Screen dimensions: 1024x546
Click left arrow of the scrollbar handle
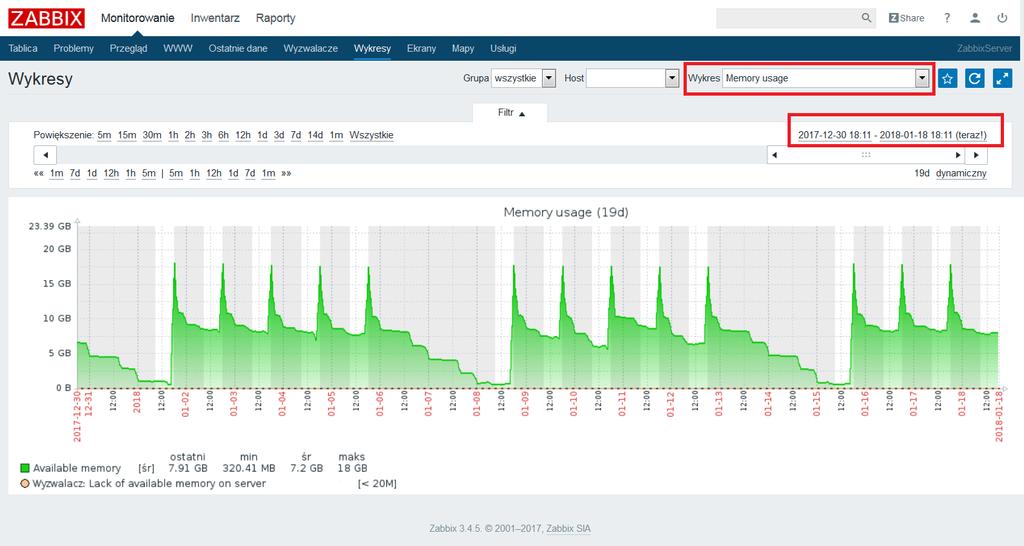775,155
